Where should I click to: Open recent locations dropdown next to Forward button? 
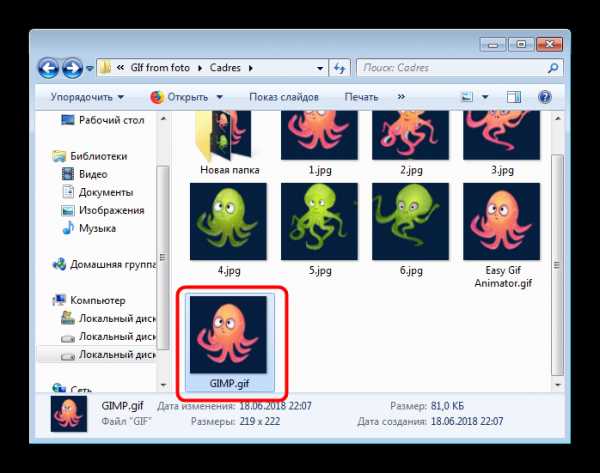pos(90,68)
